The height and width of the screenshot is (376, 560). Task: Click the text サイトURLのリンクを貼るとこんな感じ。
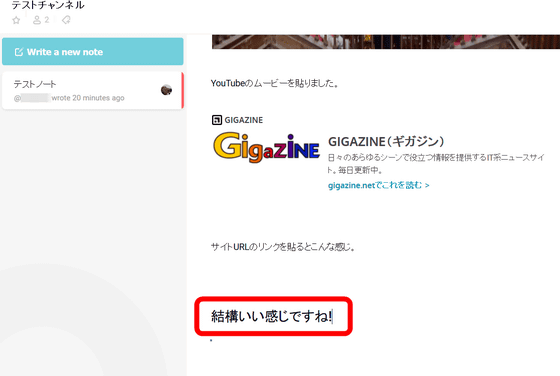[282, 247]
